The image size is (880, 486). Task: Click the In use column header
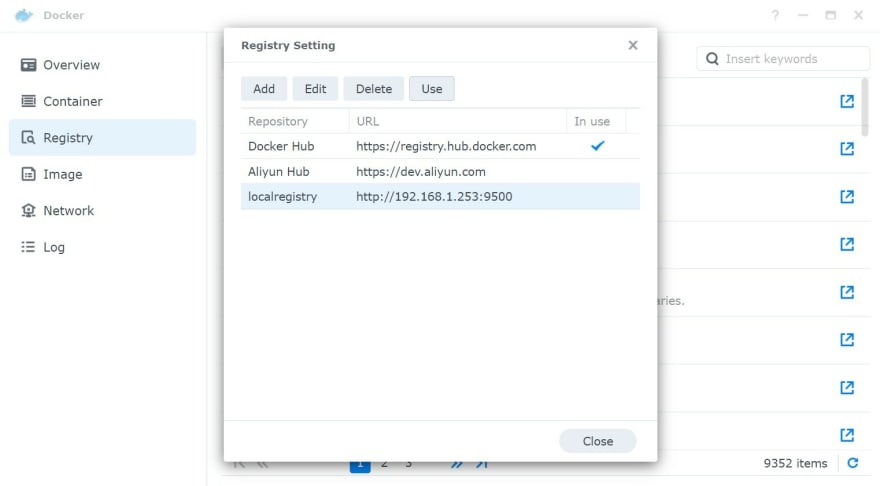click(x=596, y=121)
